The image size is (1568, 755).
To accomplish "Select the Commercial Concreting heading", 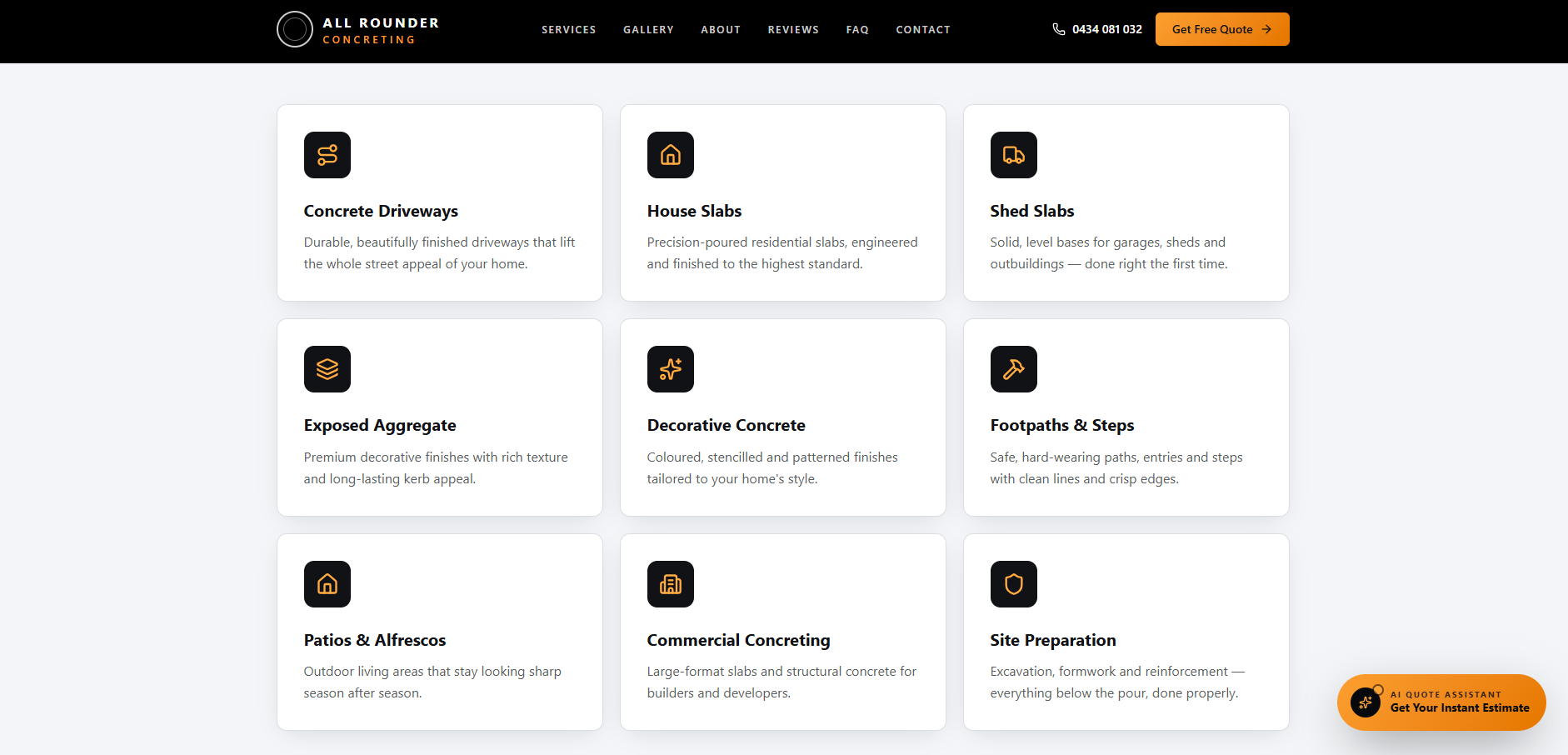I will (x=739, y=640).
